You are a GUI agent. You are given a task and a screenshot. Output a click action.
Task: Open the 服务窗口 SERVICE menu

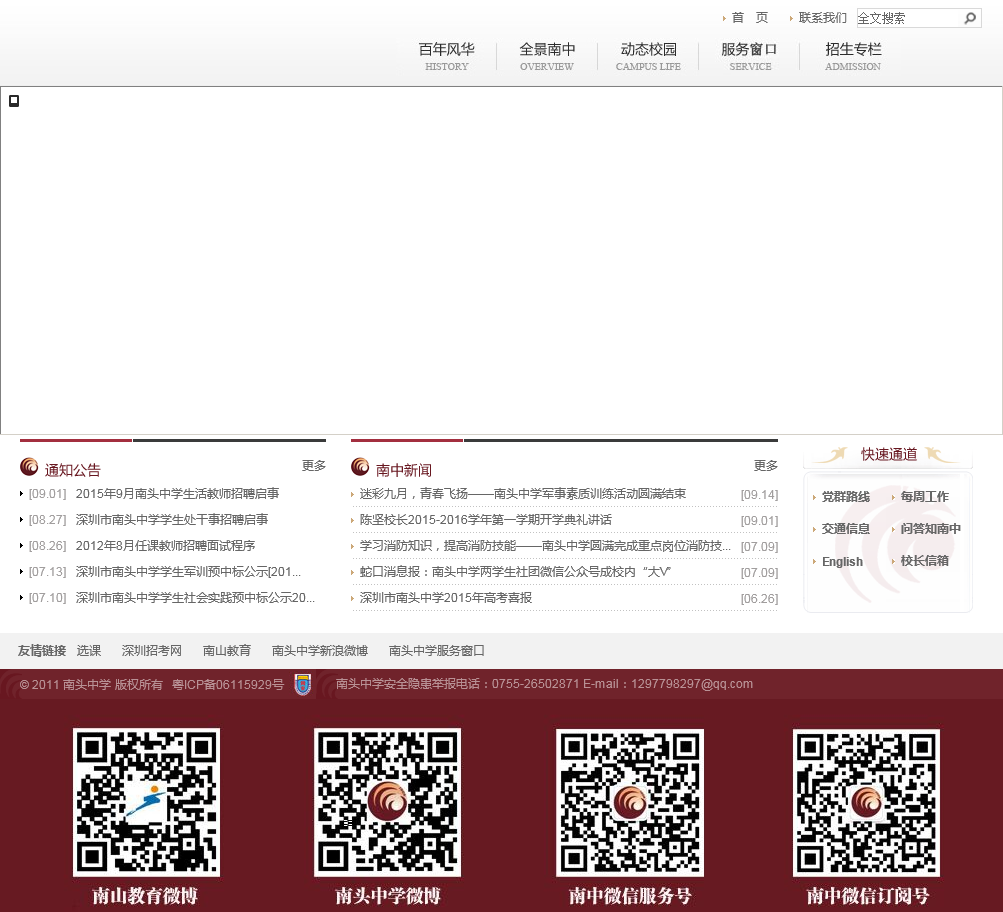tap(749, 56)
